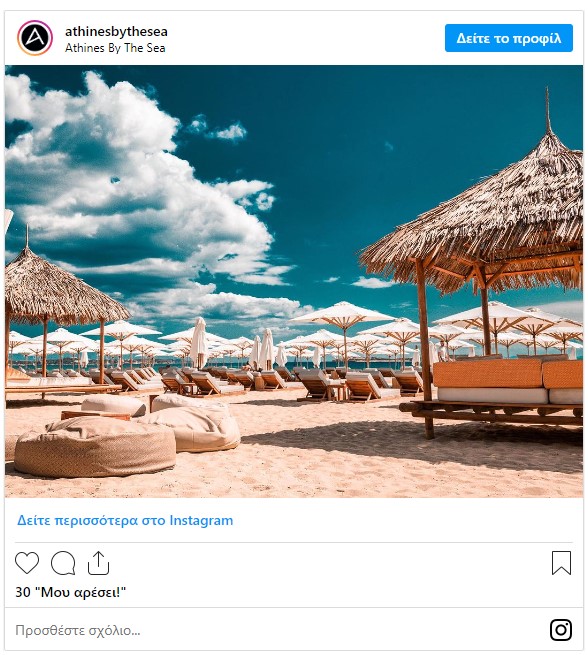The width and height of the screenshot is (588, 655).
Task: View the 30 Μου αρέσει likes count
Action: click(71, 592)
